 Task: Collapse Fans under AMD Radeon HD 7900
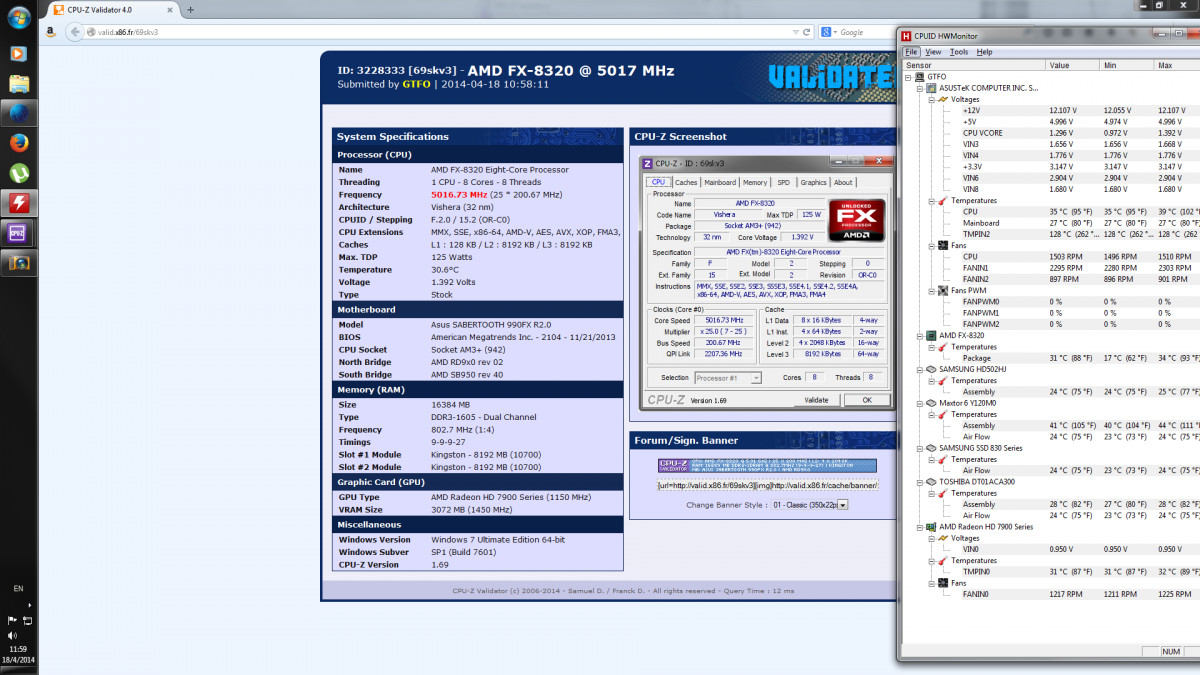tap(932, 583)
